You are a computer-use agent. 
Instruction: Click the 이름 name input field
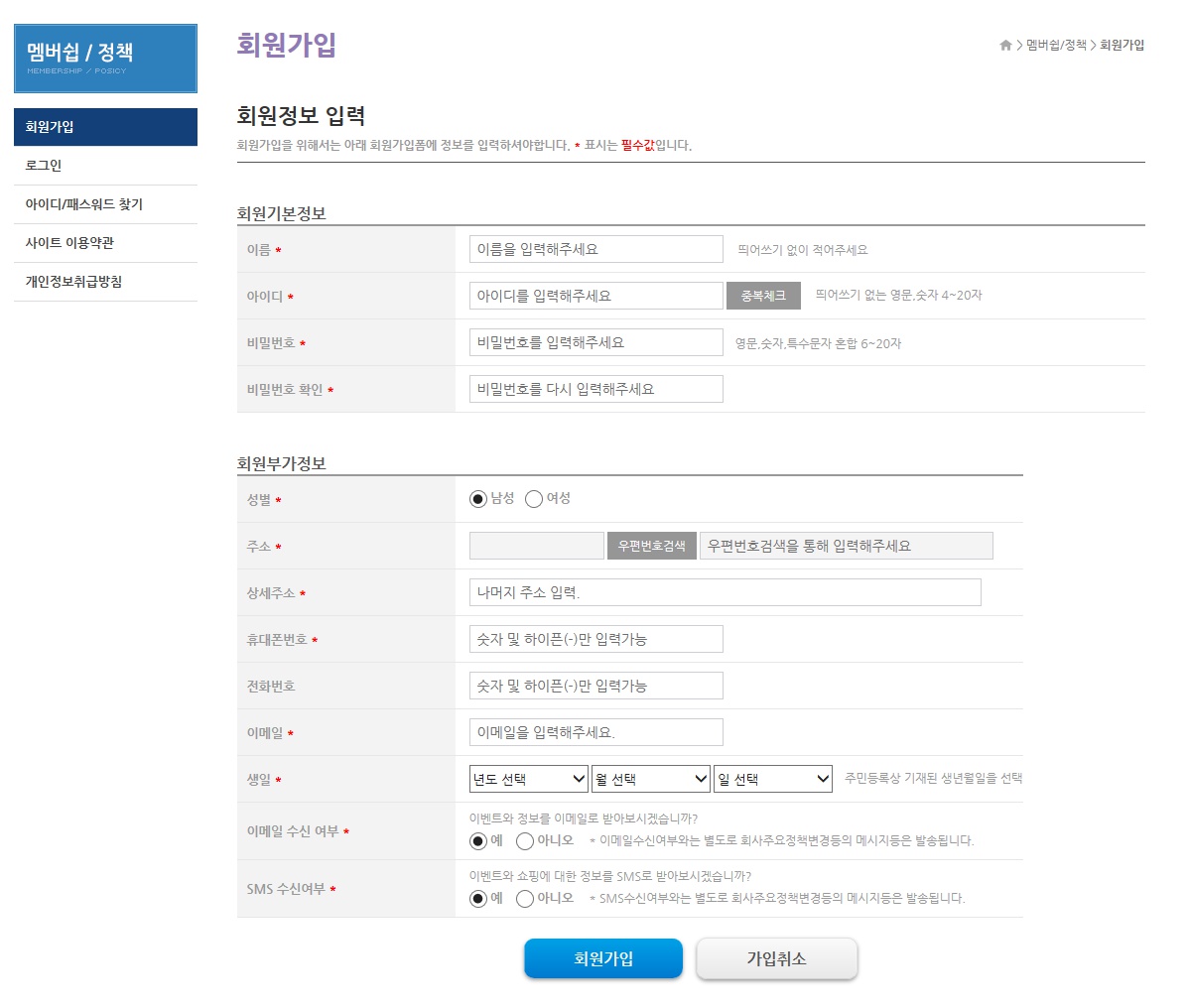pyautogui.click(x=595, y=250)
